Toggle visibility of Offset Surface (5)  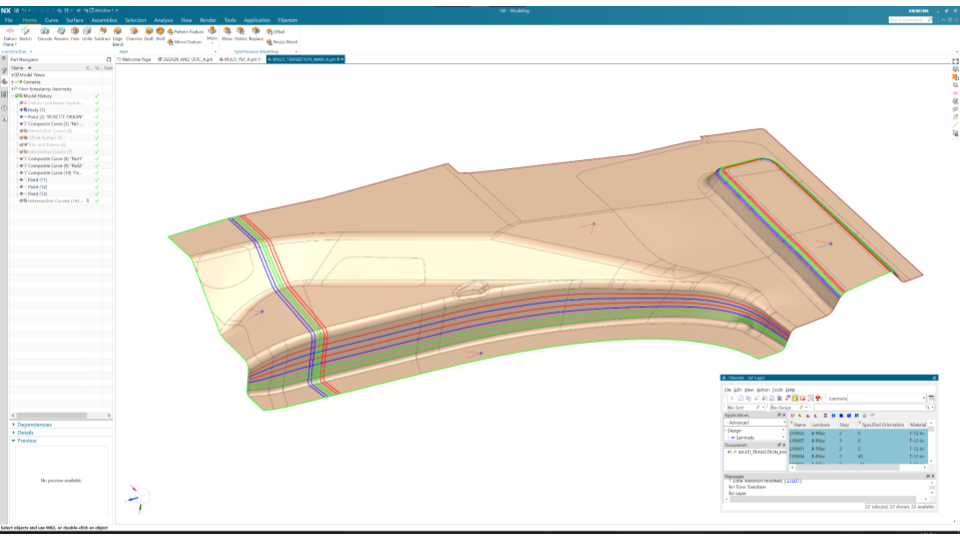point(20,137)
